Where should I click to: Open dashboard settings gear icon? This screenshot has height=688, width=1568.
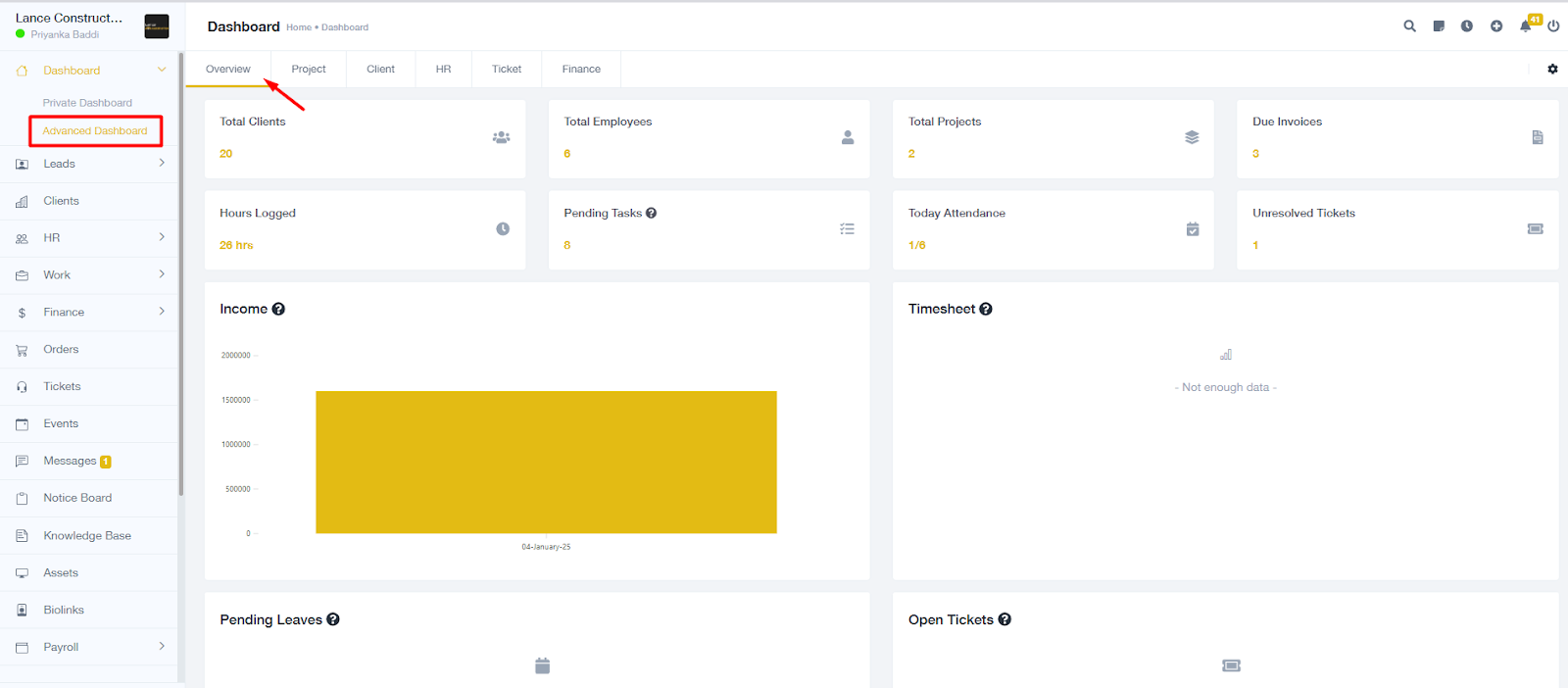(1552, 69)
